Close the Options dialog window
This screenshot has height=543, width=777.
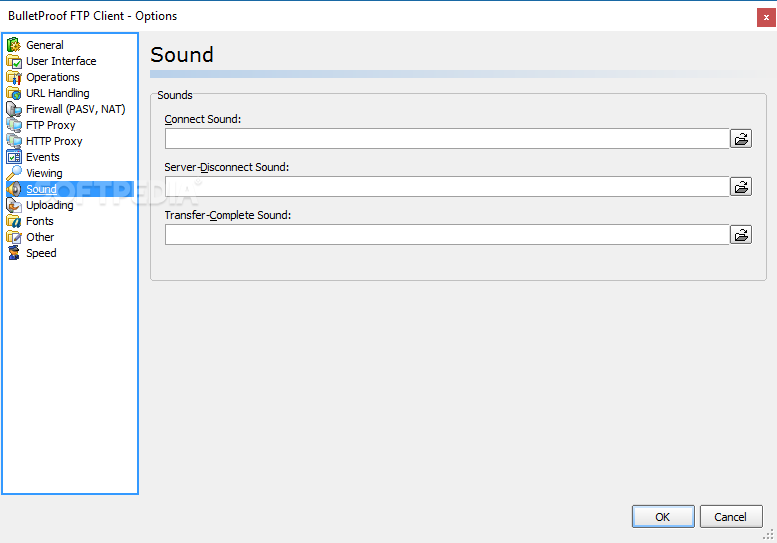pos(766,17)
